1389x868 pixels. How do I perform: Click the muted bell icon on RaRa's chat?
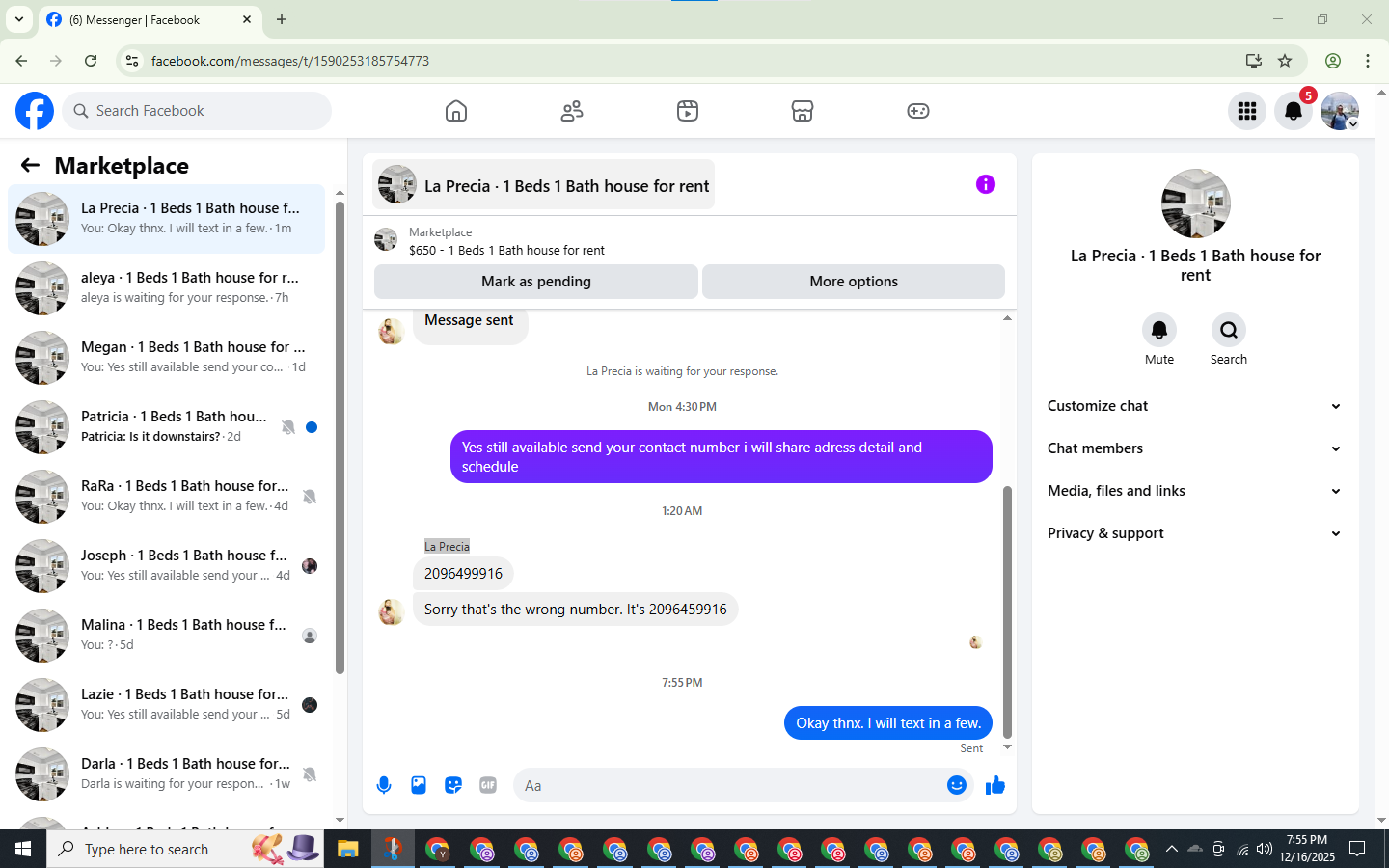coord(310,497)
